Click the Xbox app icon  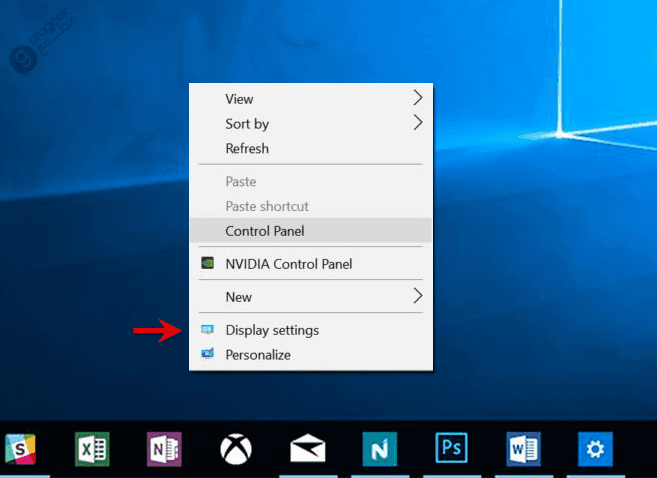click(236, 449)
